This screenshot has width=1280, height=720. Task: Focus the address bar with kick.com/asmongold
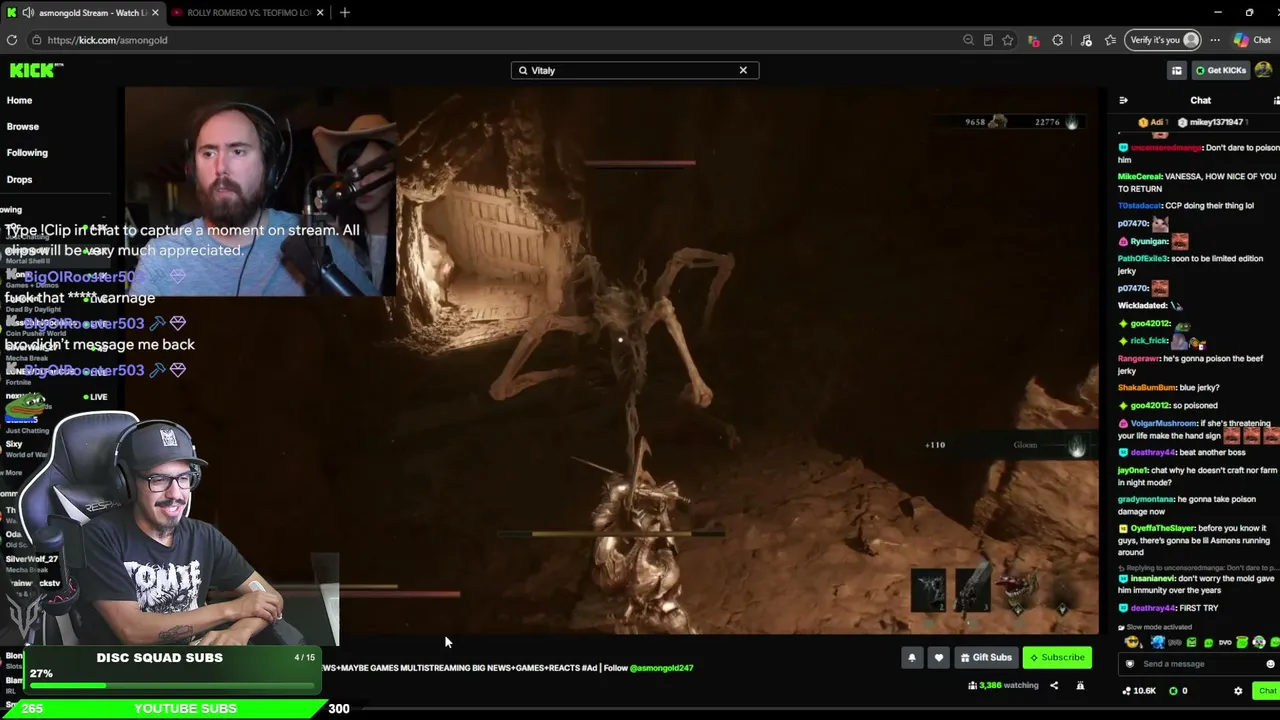click(490, 40)
